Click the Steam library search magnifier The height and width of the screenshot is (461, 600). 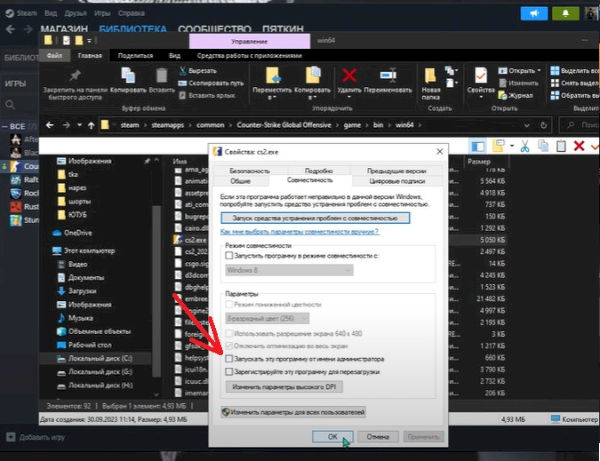tap(10, 104)
